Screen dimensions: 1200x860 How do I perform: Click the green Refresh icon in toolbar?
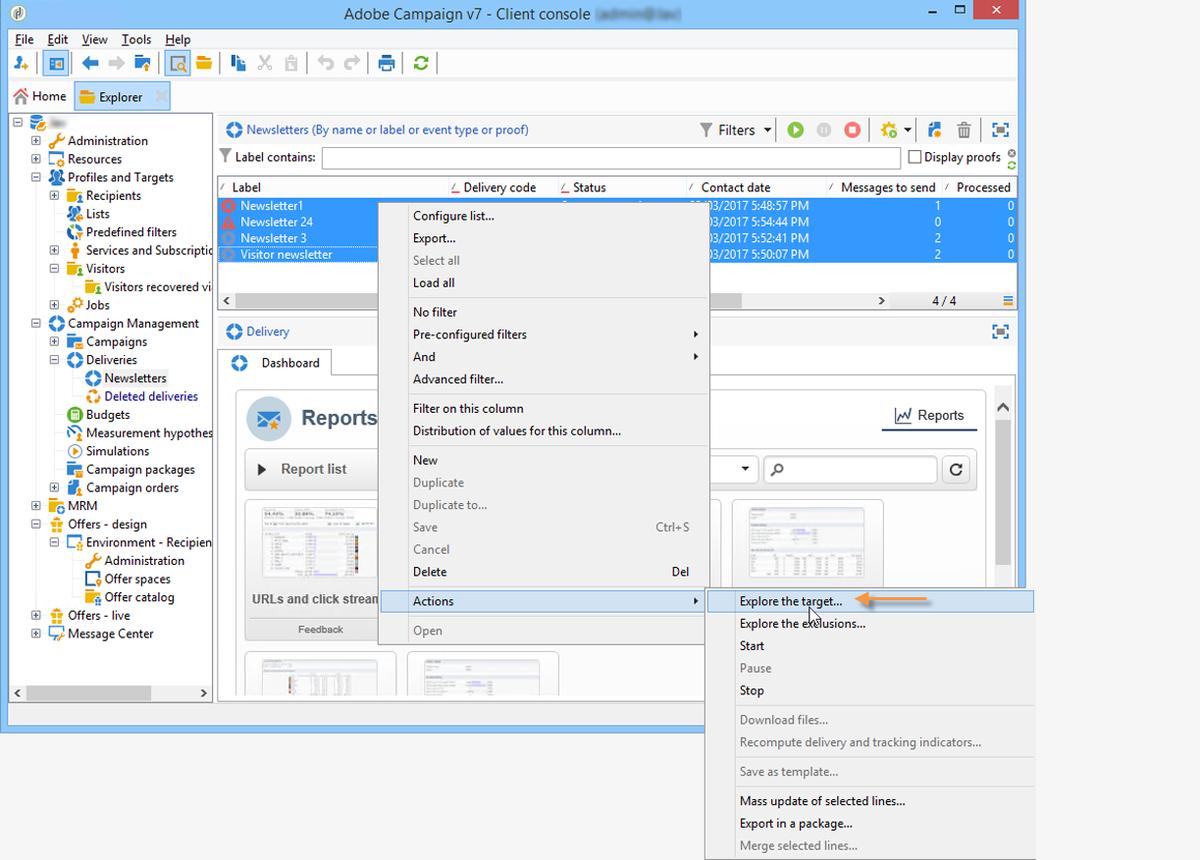pos(421,63)
